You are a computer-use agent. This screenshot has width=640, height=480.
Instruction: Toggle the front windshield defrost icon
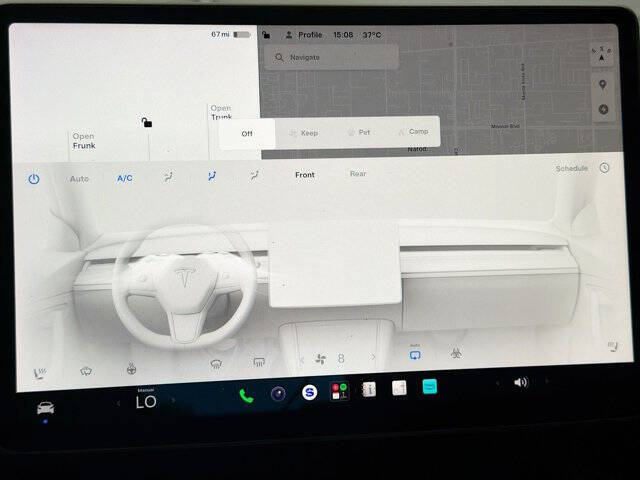216,364
